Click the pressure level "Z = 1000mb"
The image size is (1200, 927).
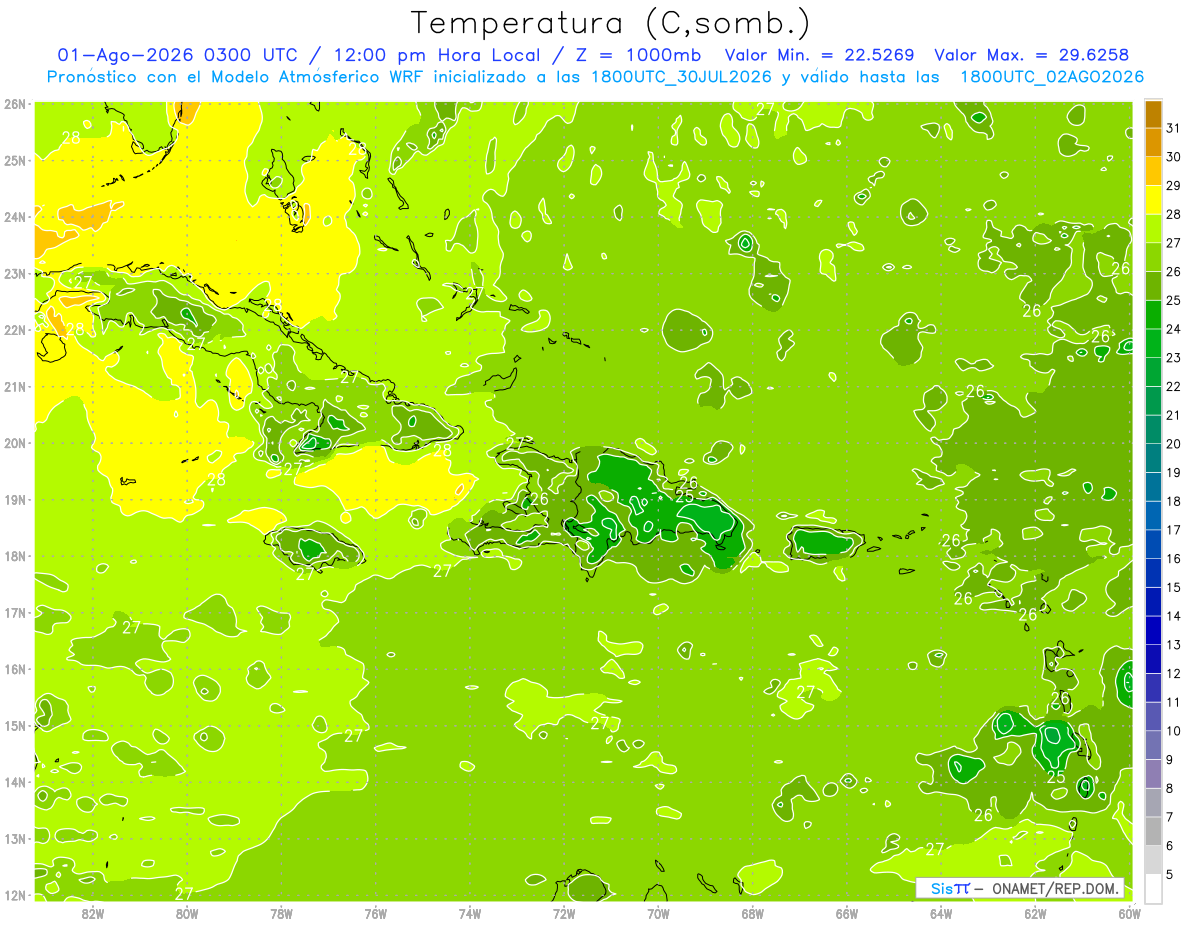click(640, 55)
